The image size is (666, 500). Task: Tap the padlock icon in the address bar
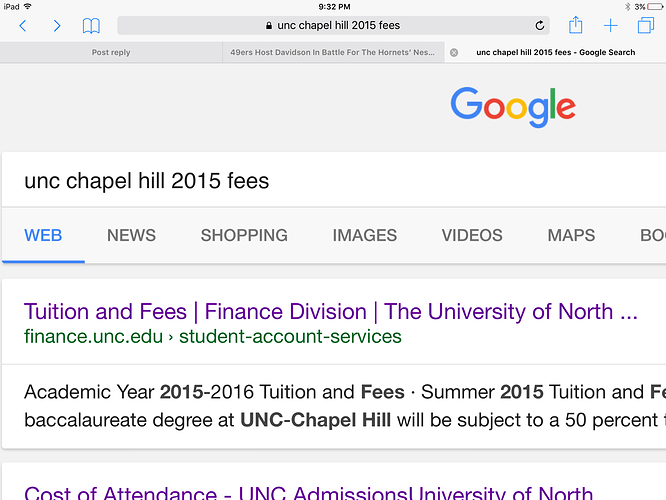coord(268,25)
